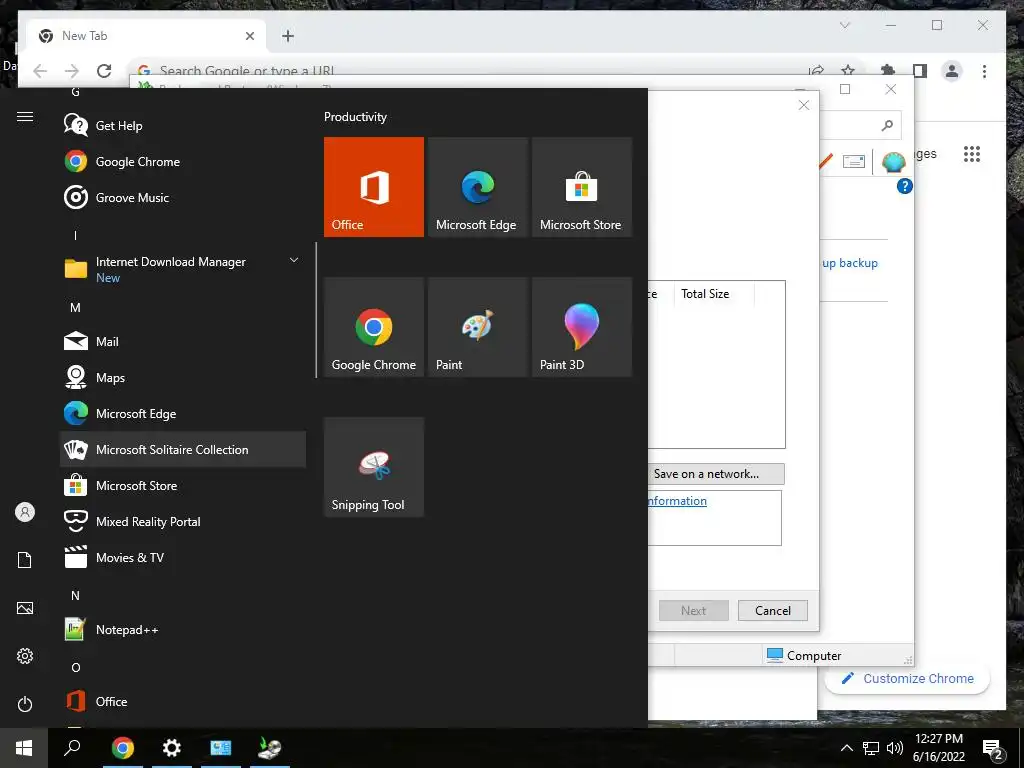Select the New Tab tab
This screenshot has height=768, width=1024.
(x=146, y=36)
